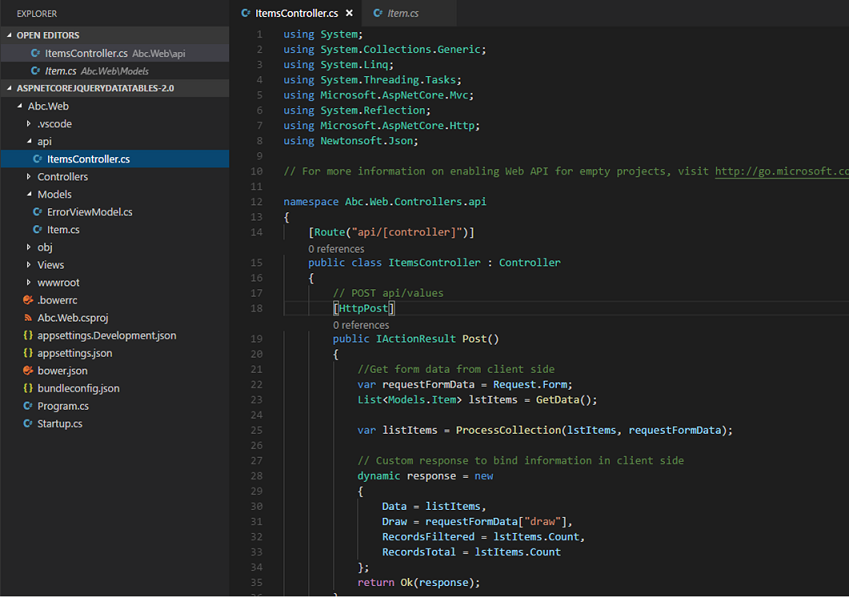Screen dimensions: 849x598
Task: Collapse the Open Editors section
Action: (9, 35)
